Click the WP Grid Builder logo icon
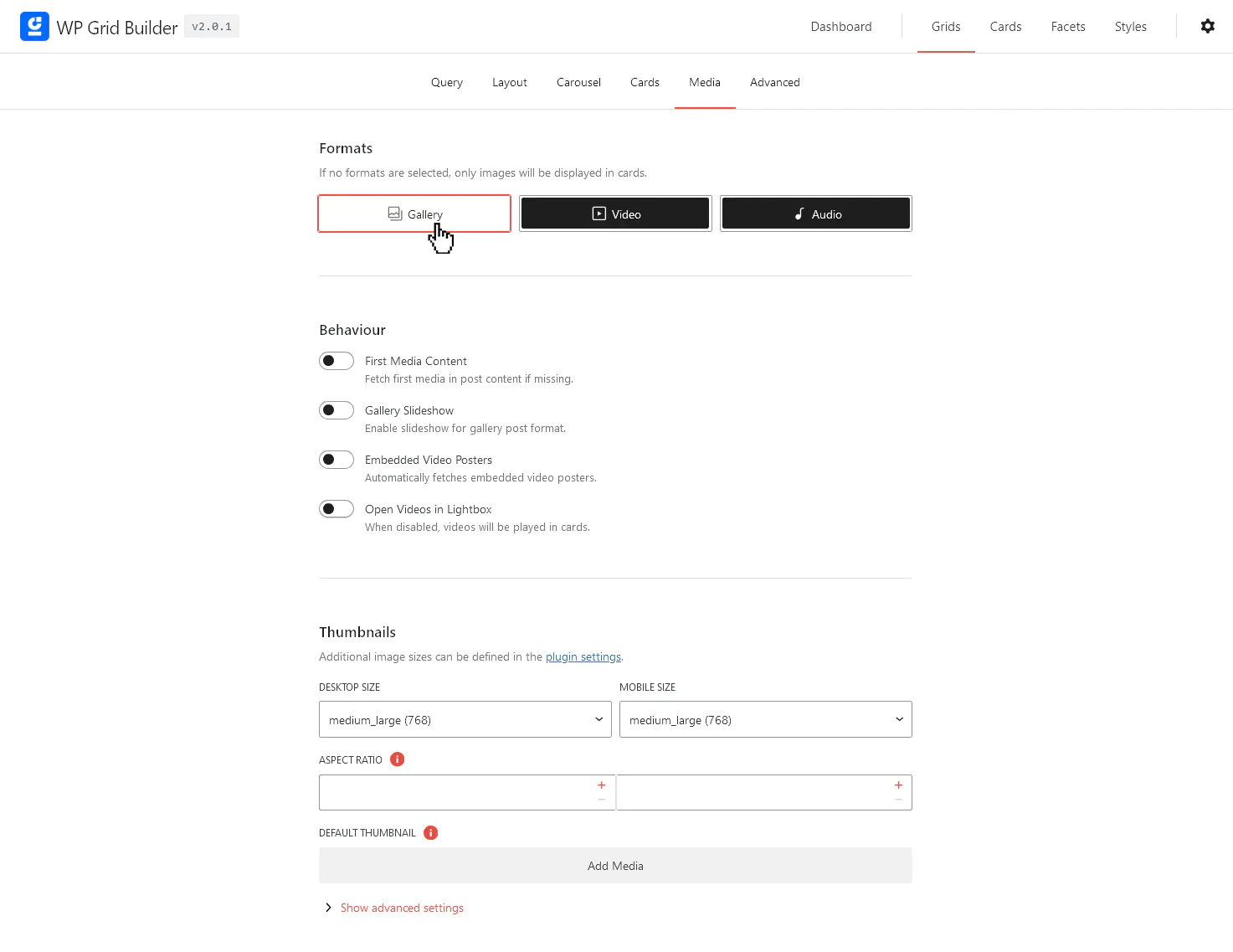This screenshot has height=952, width=1233. [x=34, y=26]
